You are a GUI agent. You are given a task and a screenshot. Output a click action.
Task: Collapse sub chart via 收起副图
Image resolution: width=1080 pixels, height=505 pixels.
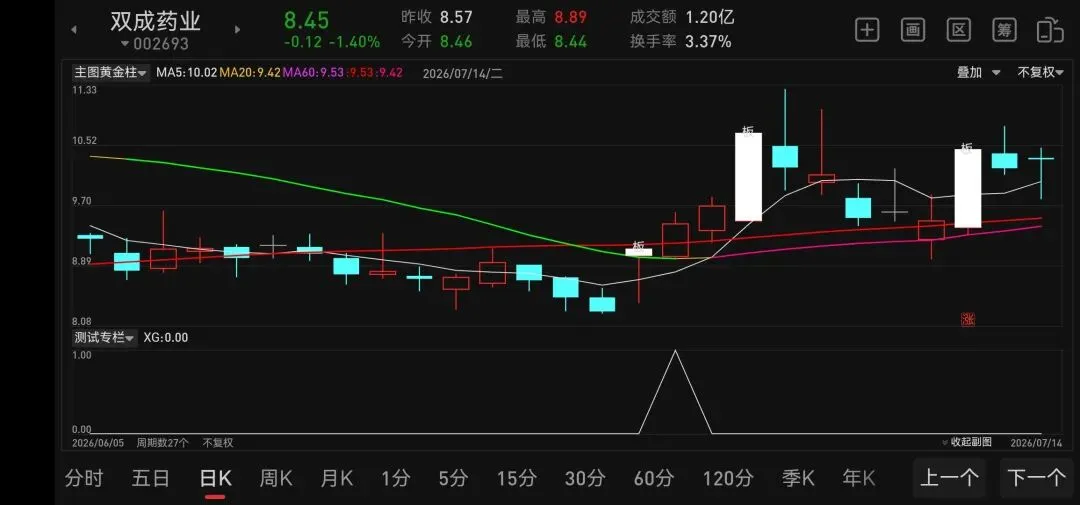click(x=967, y=442)
